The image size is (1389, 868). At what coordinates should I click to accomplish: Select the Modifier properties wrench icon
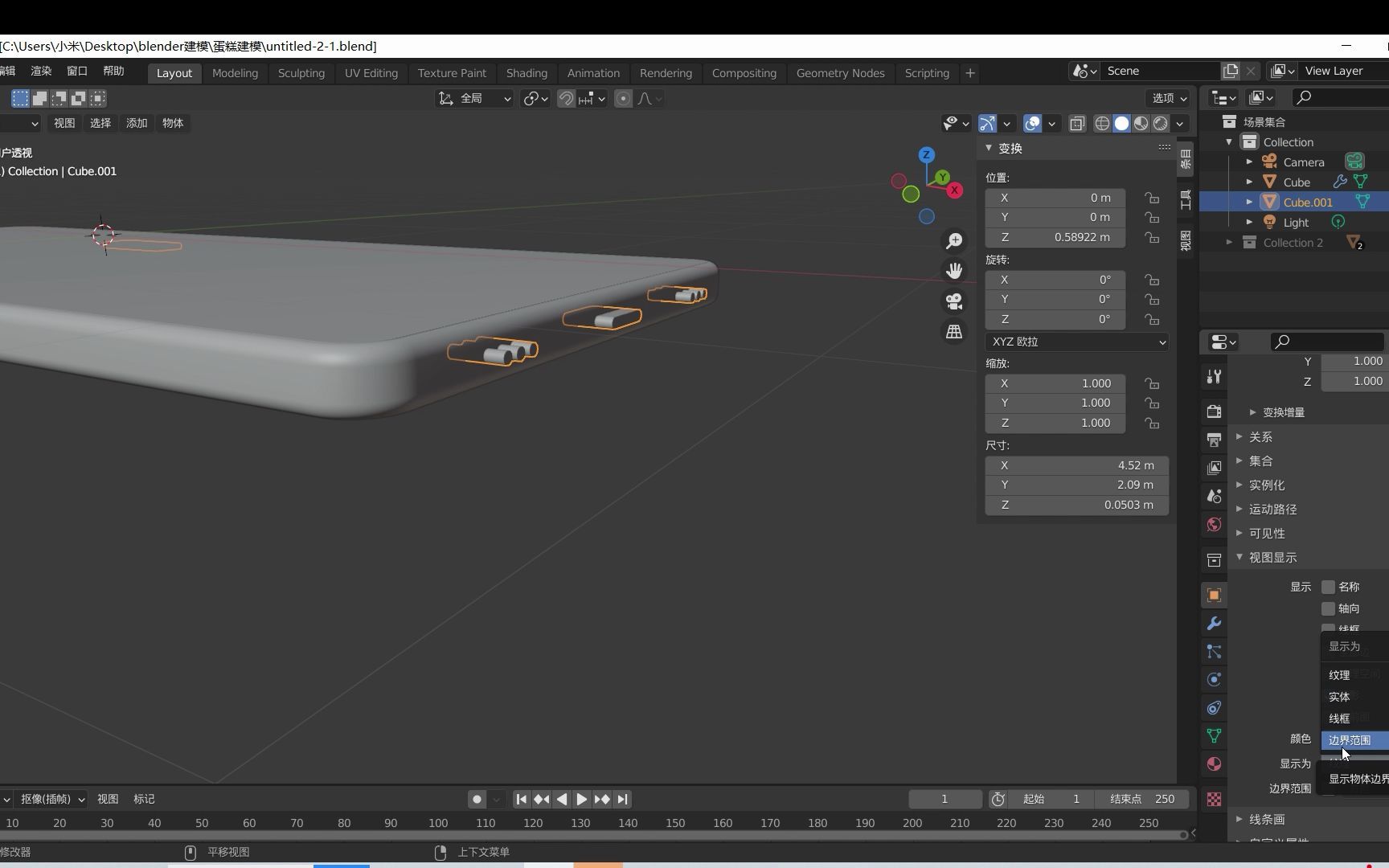(1213, 624)
